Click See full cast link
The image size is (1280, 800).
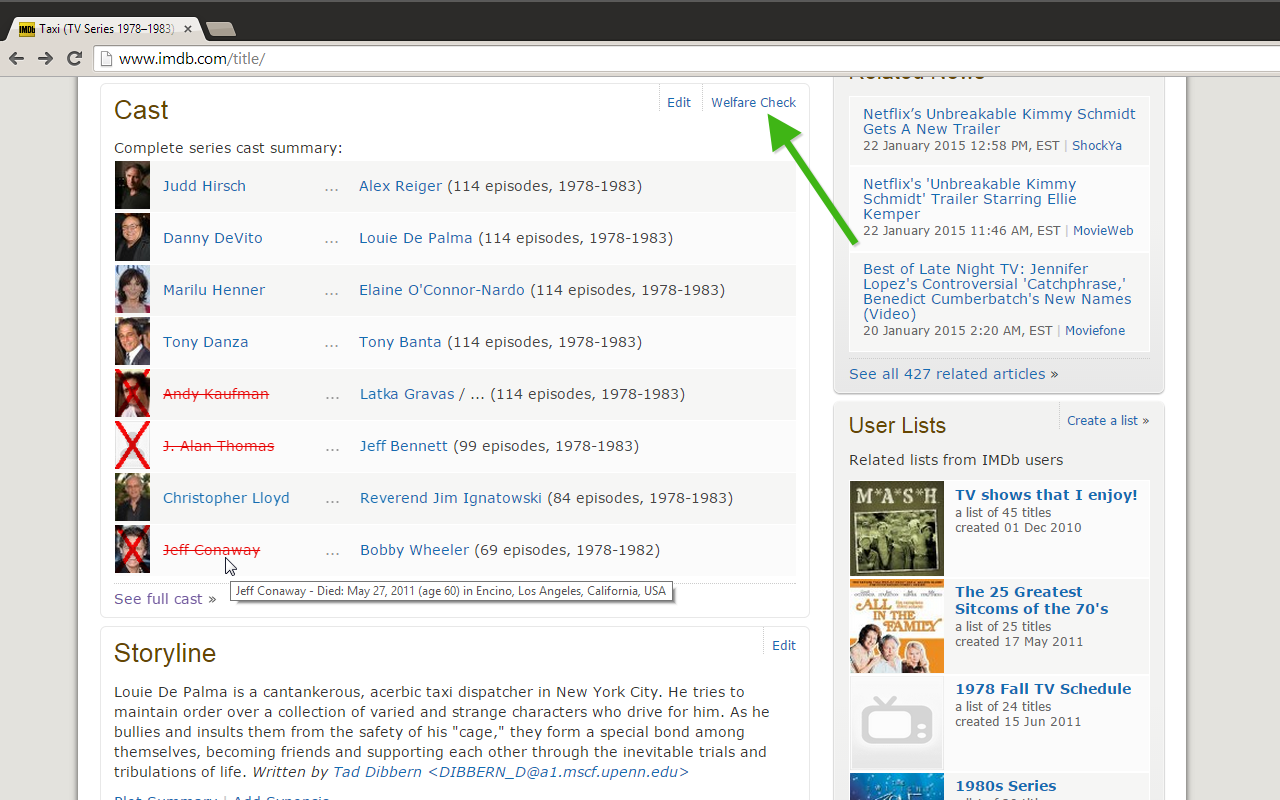click(x=165, y=599)
